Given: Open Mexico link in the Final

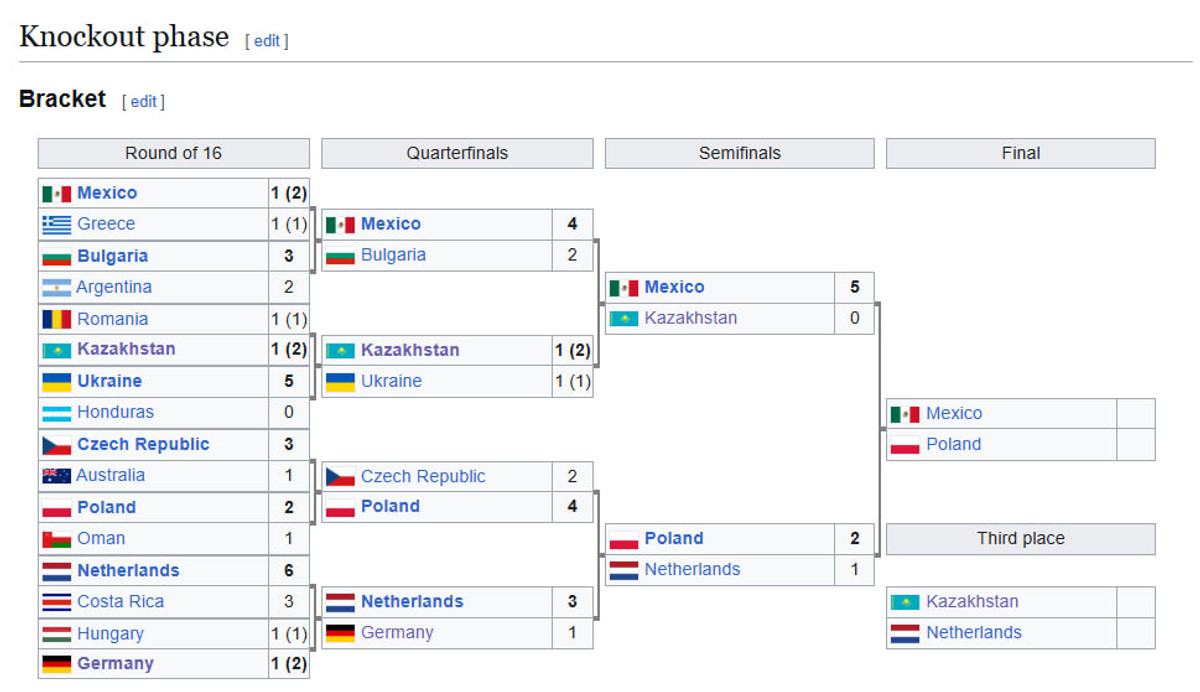Looking at the screenshot, I should click(x=953, y=413).
